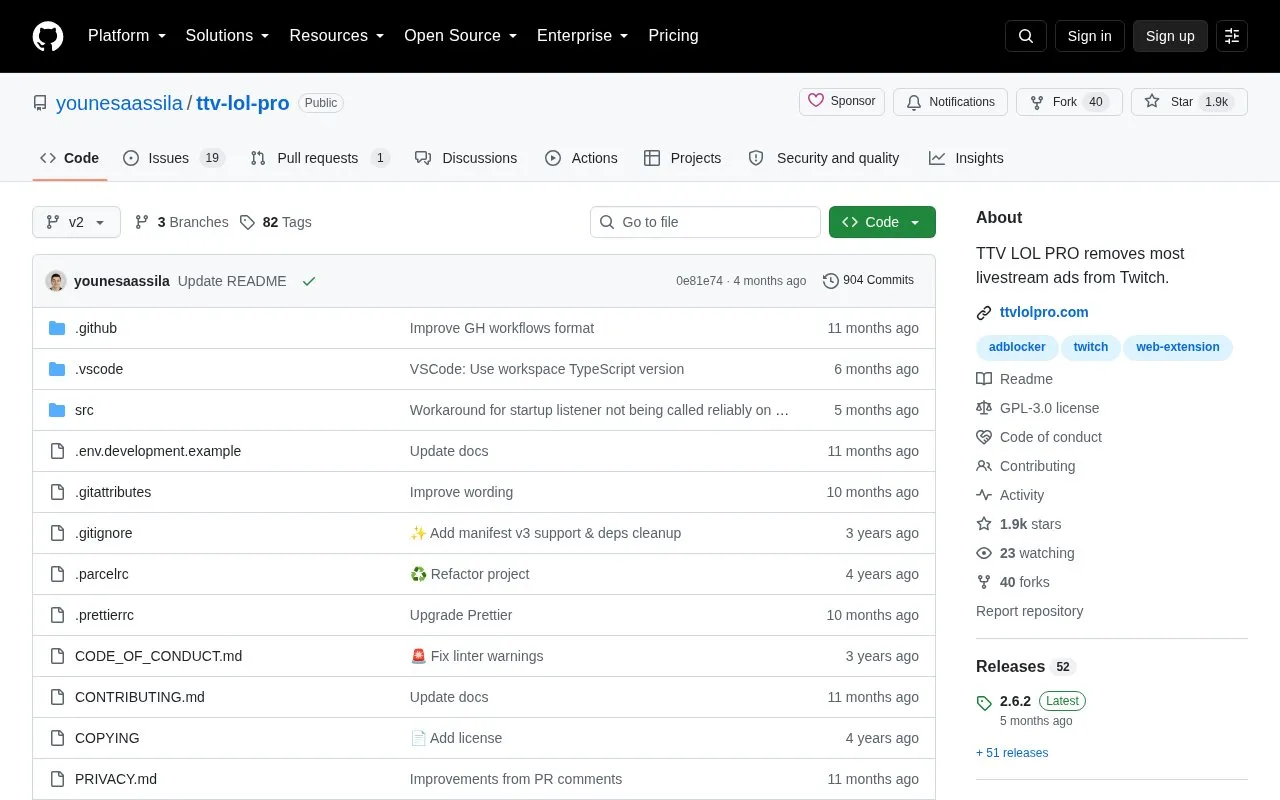Focus the Go to file search field
The height and width of the screenshot is (800, 1280).
[x=705, y=222]
